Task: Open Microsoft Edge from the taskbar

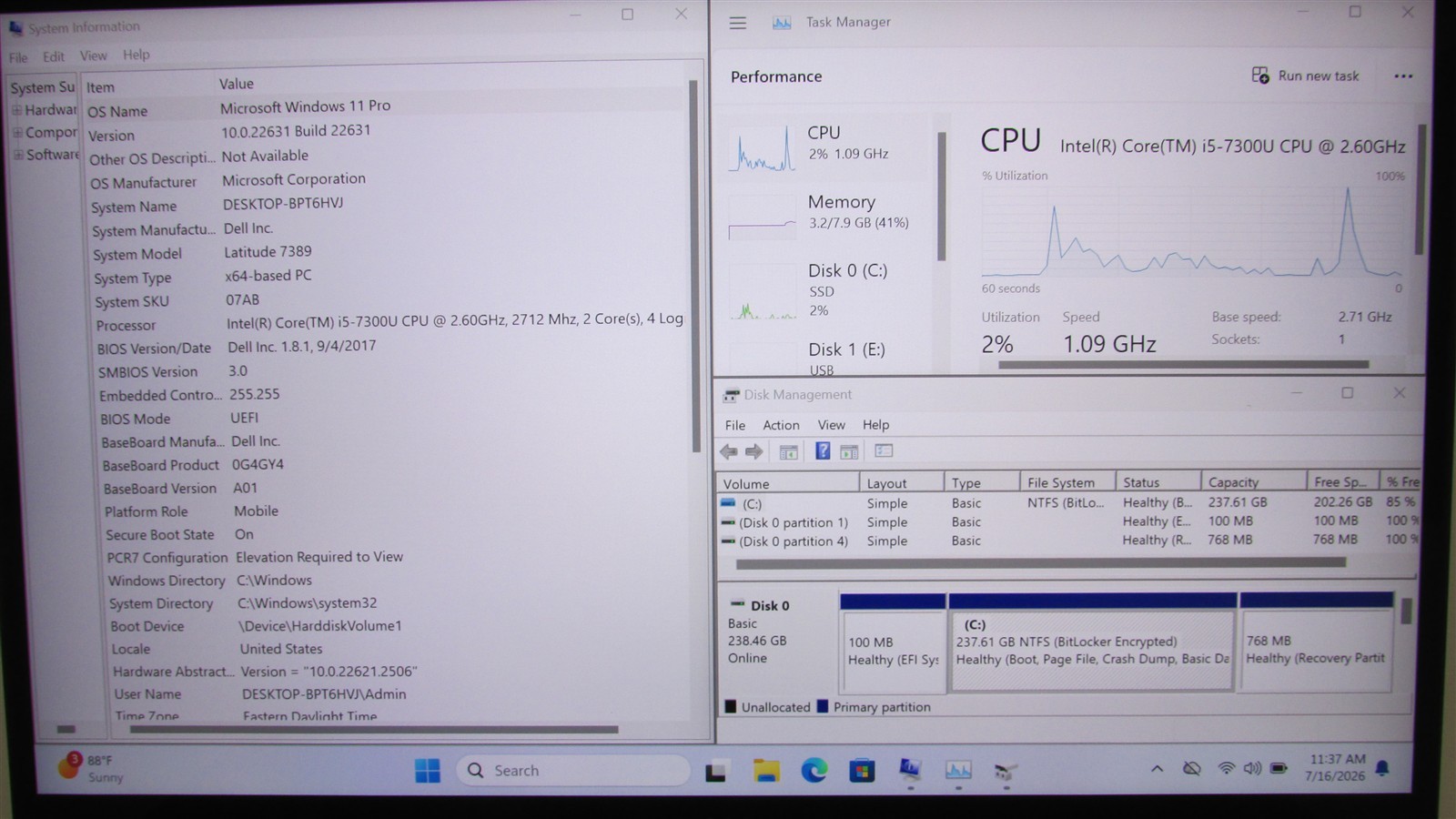Action: (814, 771)
